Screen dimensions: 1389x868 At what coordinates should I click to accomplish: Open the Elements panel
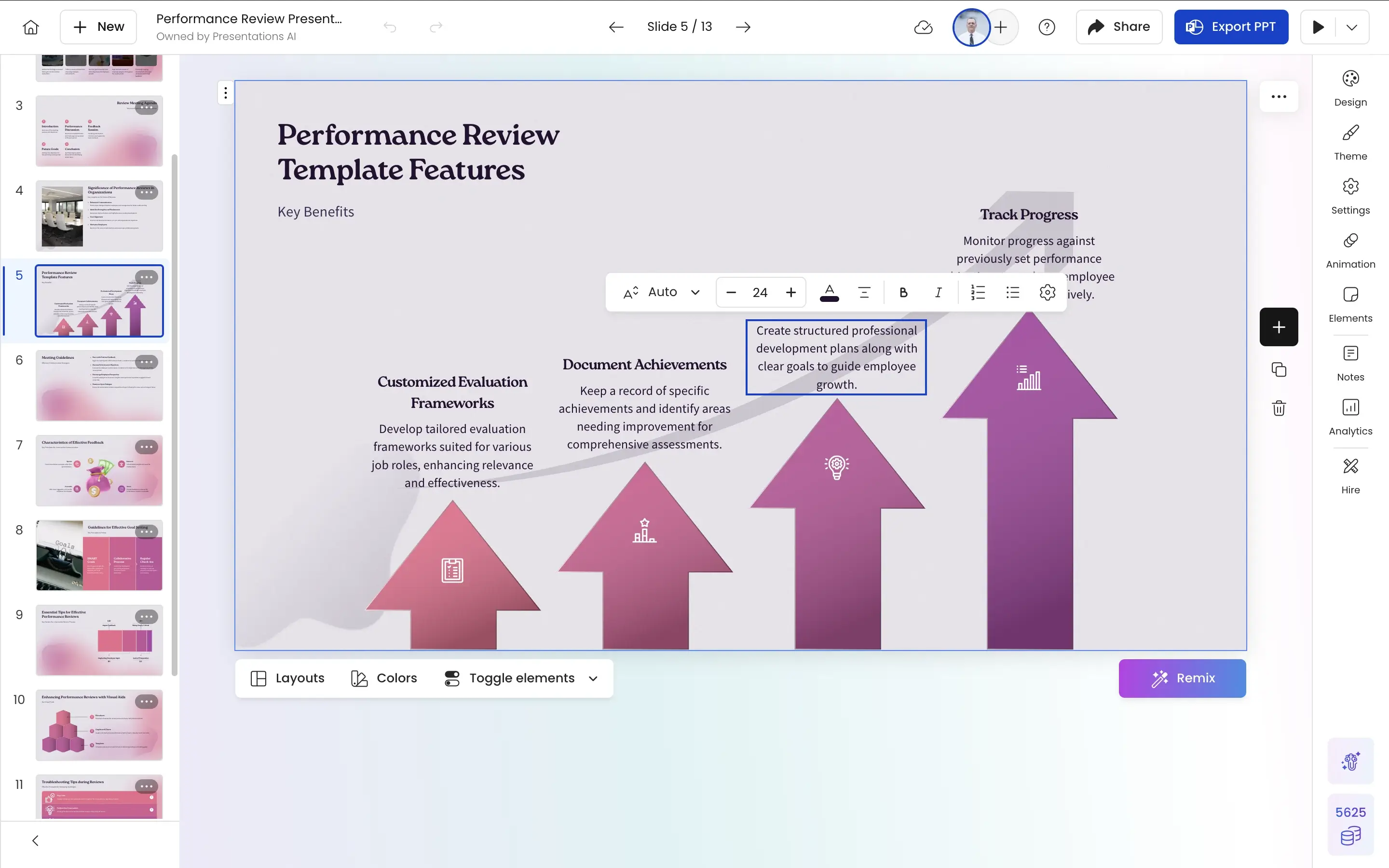click(1350, 304)
